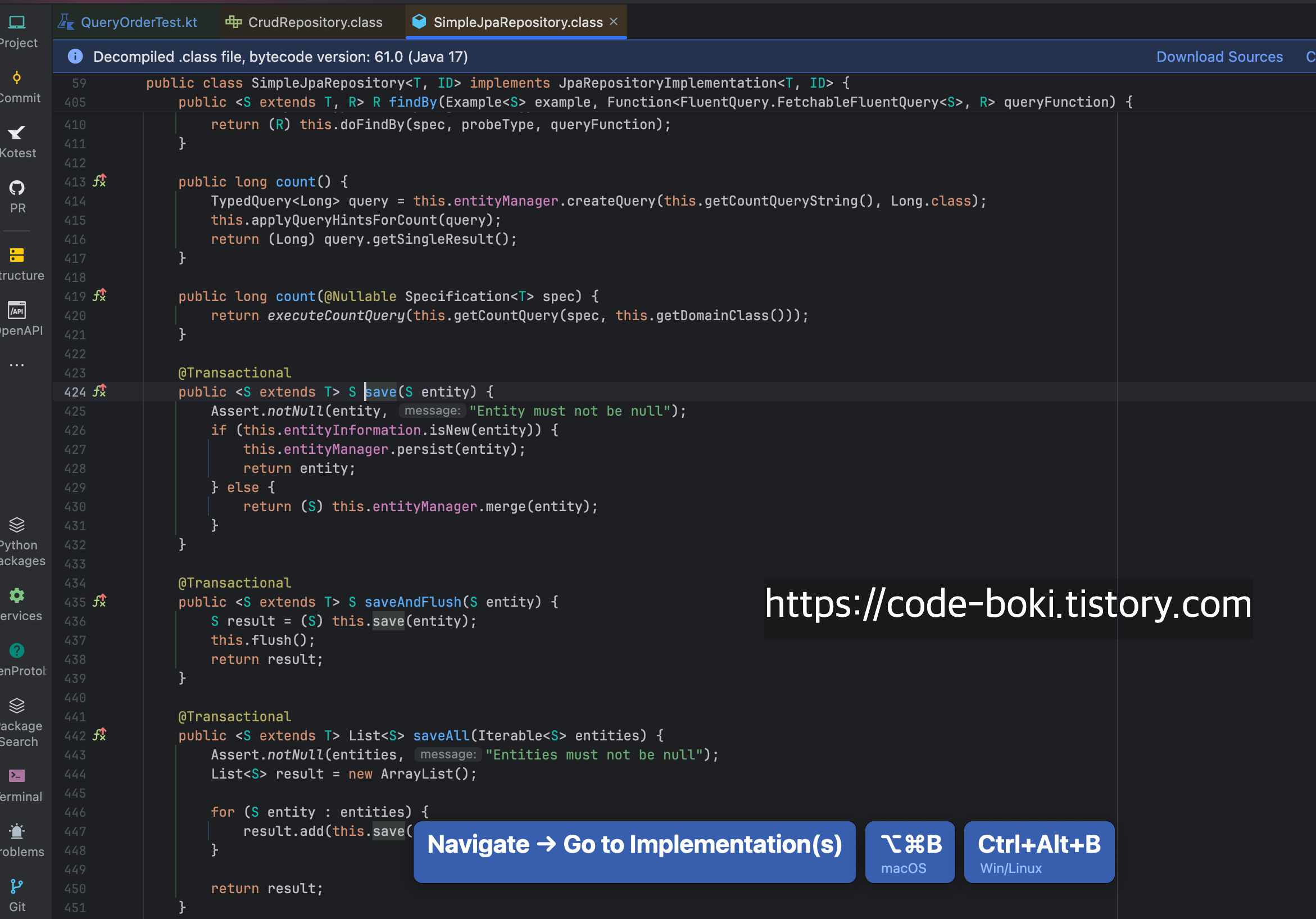Click gutter icon beside saveAndFlush method
1316x919 pixels.
[x=99, y=601]
